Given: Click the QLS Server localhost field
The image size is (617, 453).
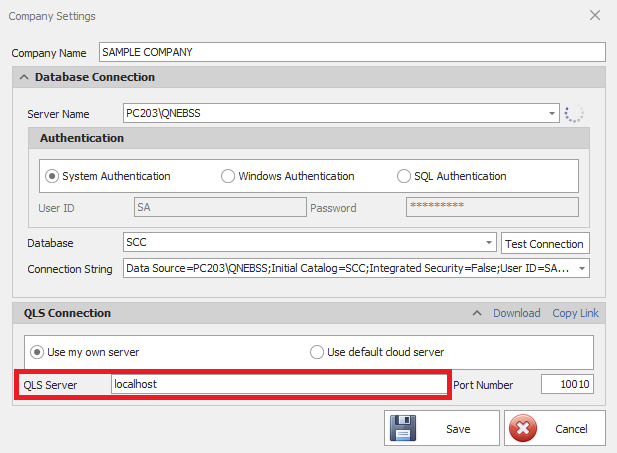Looking at the screenshot, I should (x=279, y=384).
